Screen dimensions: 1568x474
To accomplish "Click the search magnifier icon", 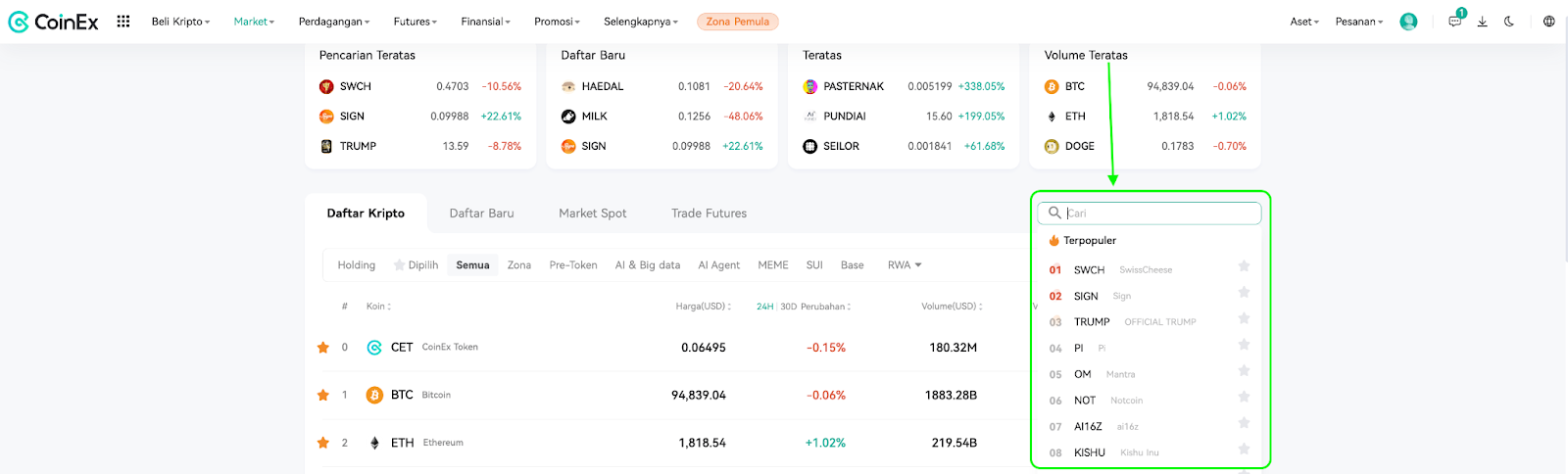I will point(1054,213).
